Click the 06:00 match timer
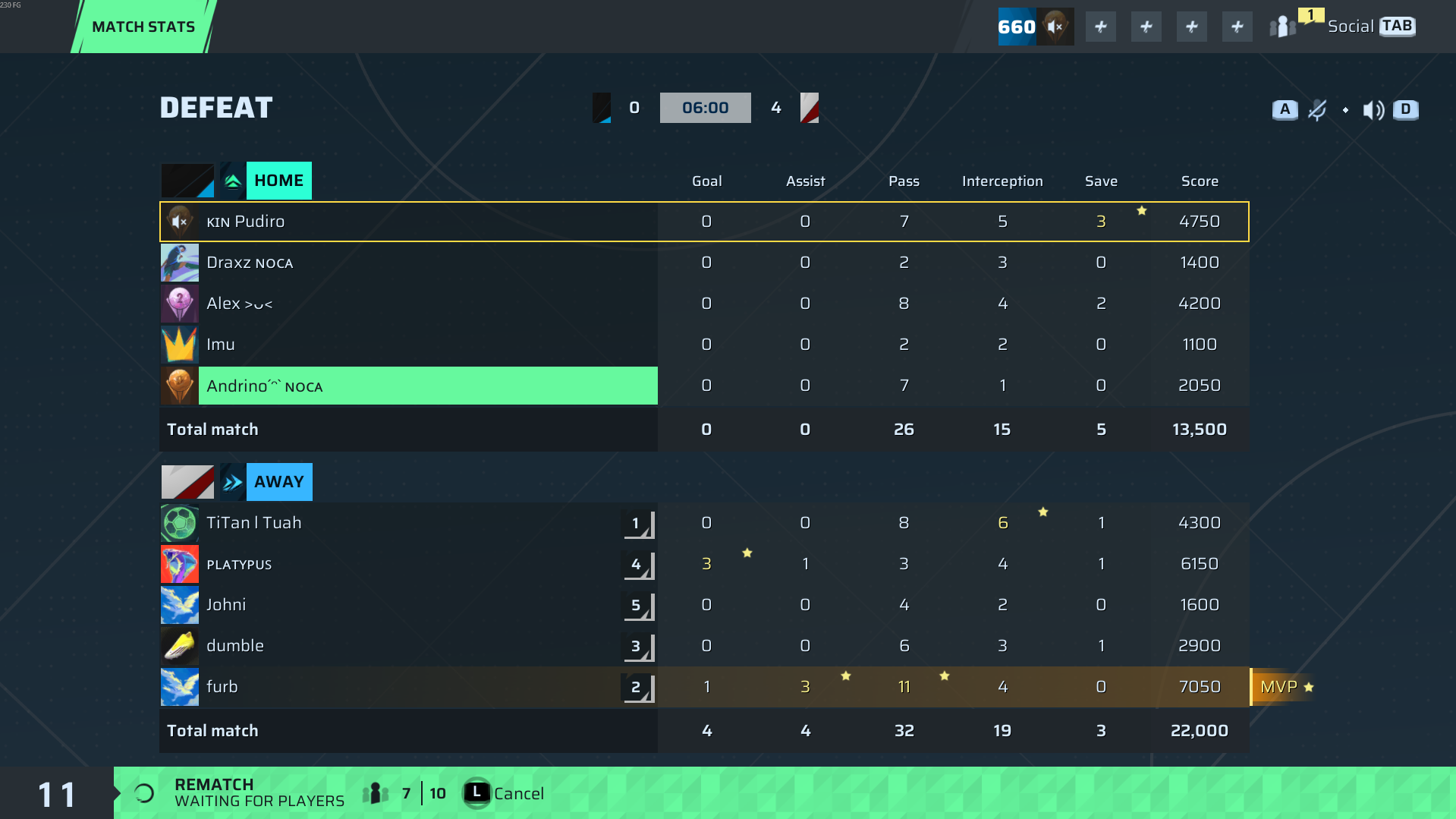 pos(706,108)
